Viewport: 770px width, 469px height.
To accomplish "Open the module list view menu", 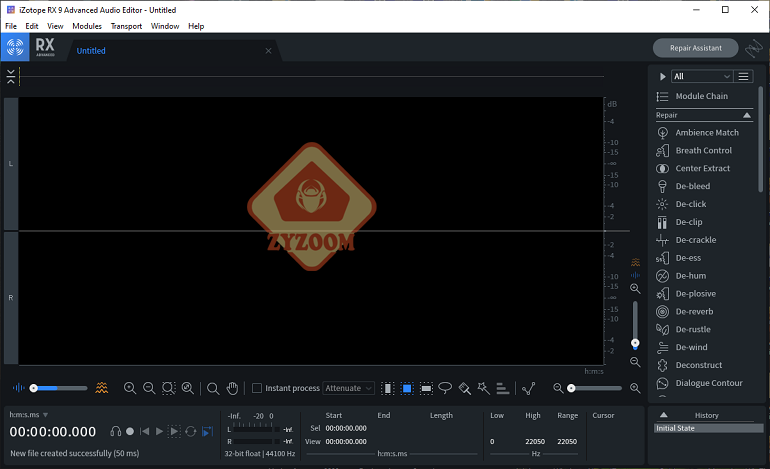I will (743, 77).
